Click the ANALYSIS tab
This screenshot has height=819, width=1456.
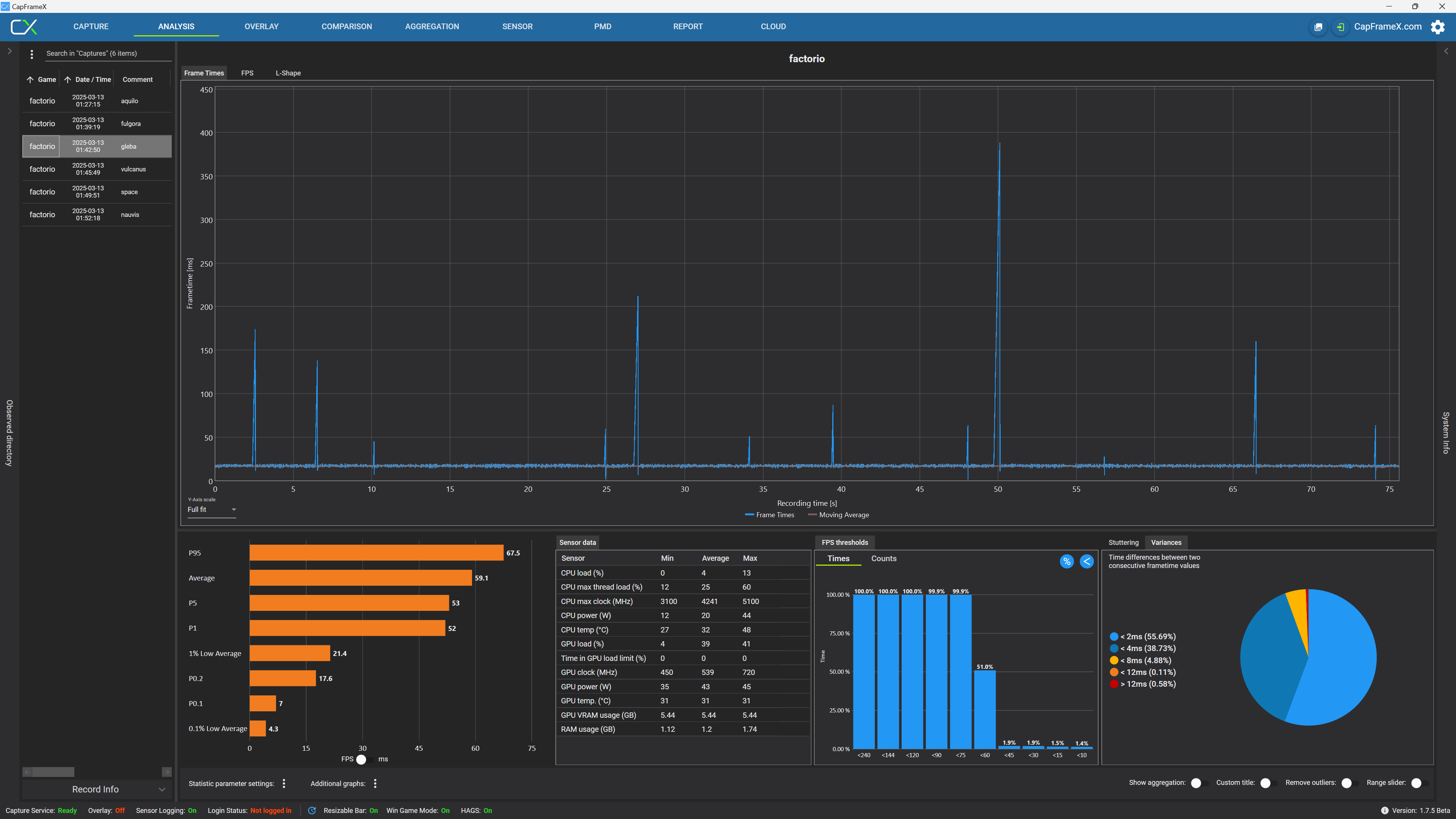(x=176, y=27)
